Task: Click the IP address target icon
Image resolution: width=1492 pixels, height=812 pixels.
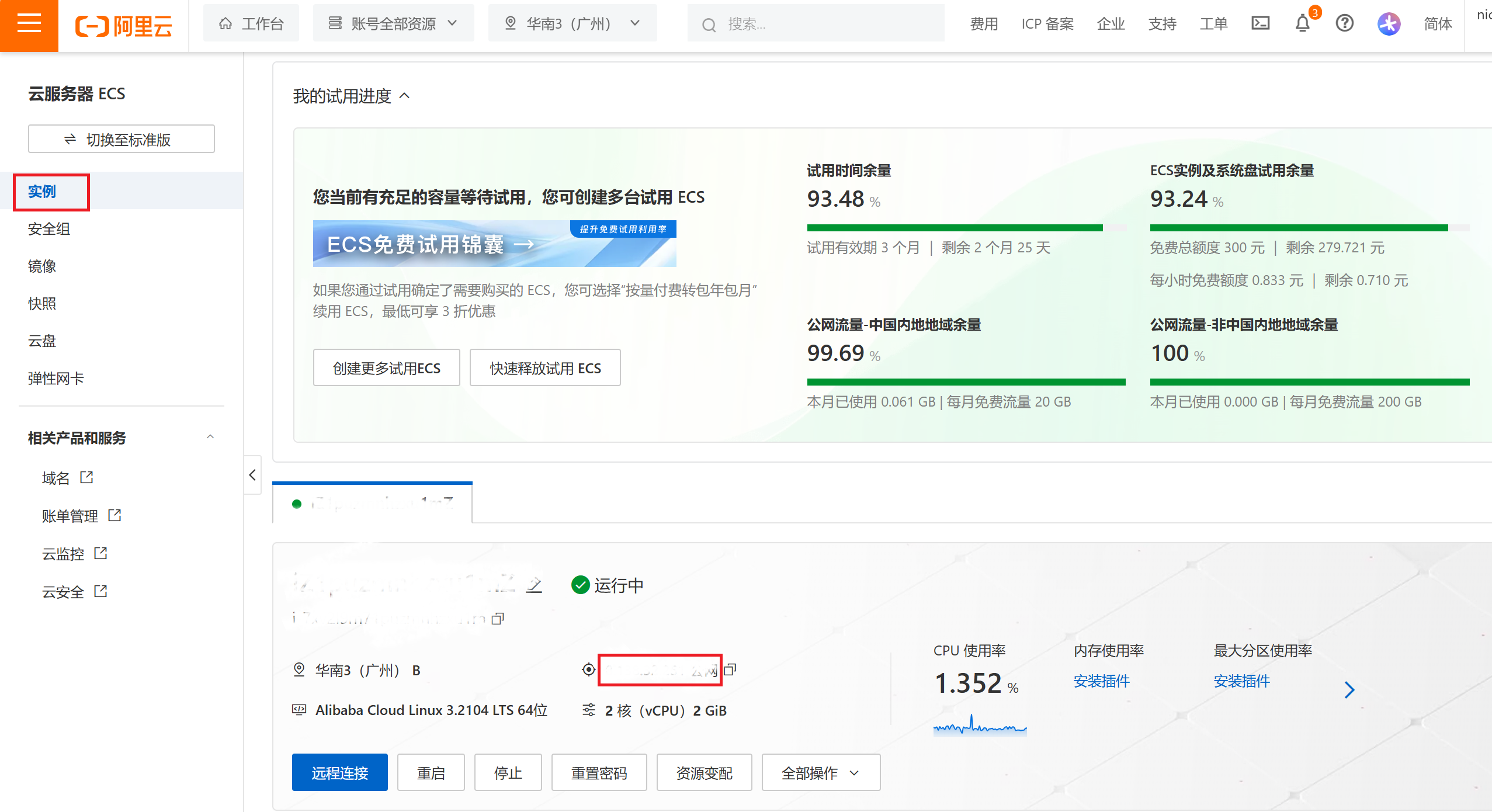Action: click(x=589, y=669)
